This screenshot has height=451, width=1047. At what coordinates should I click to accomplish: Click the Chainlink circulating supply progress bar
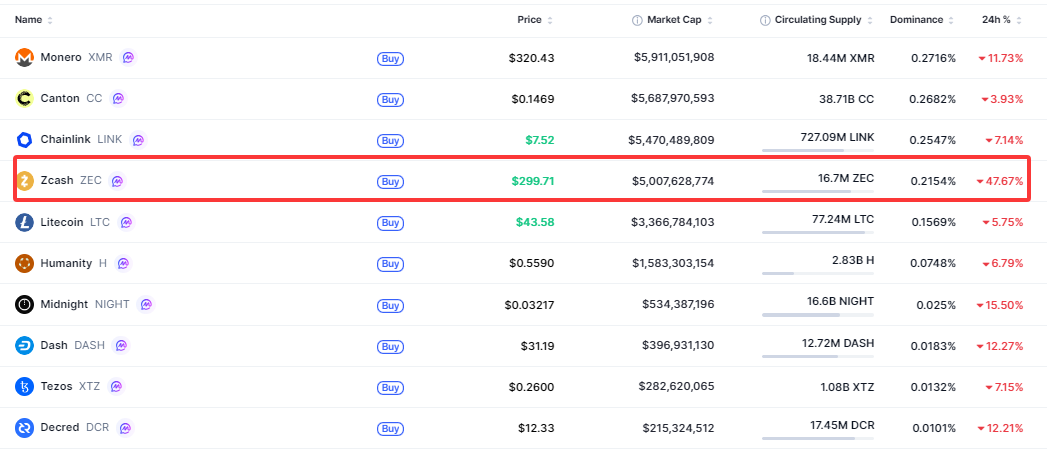point(817,150)
